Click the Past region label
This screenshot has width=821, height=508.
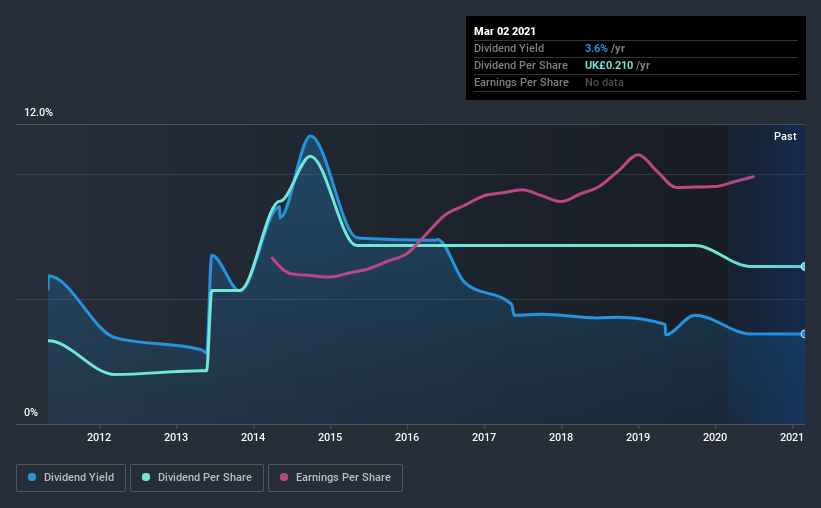pos(785,136)
